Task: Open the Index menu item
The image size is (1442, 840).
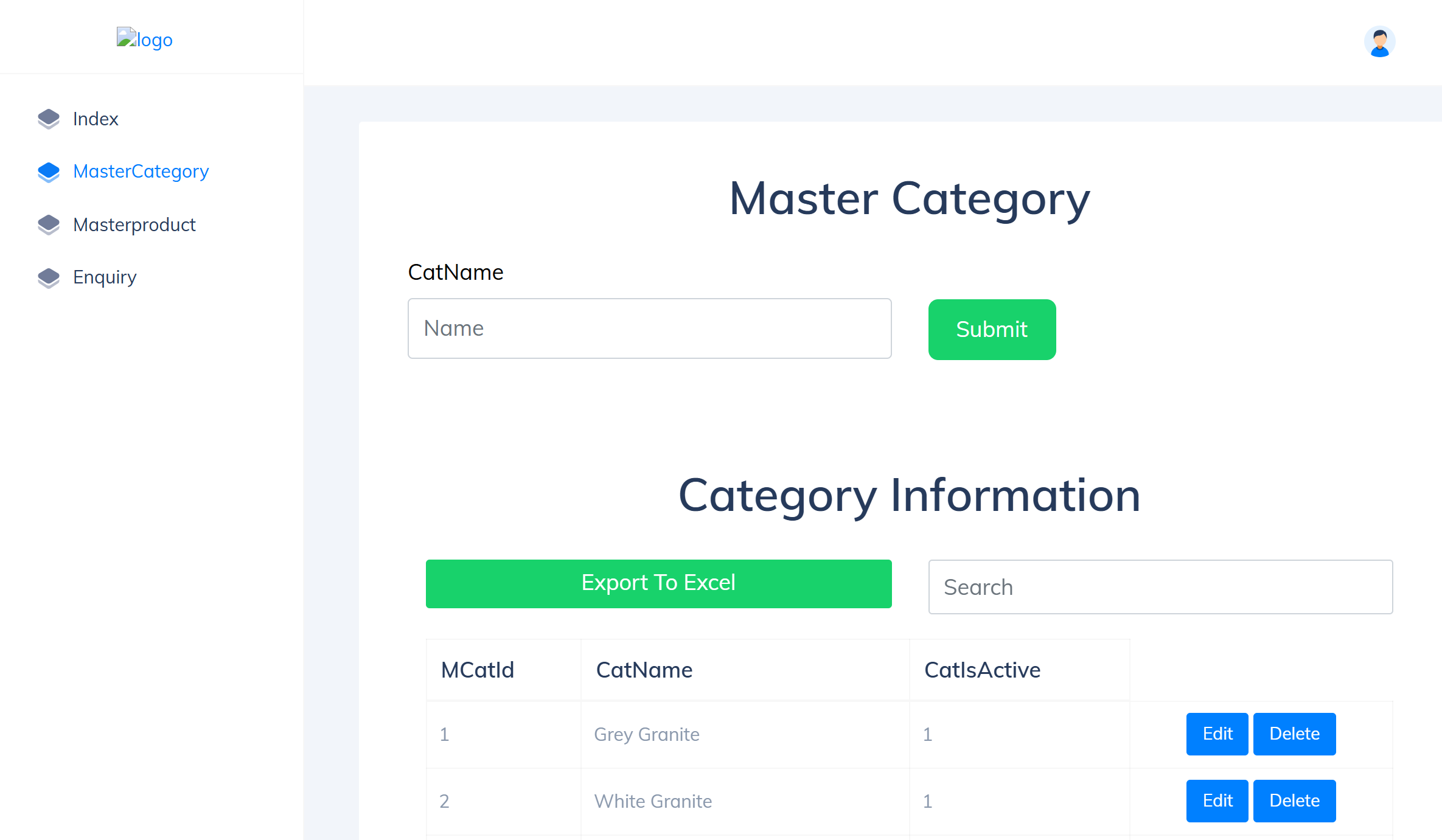Action: tap(96, 119)
